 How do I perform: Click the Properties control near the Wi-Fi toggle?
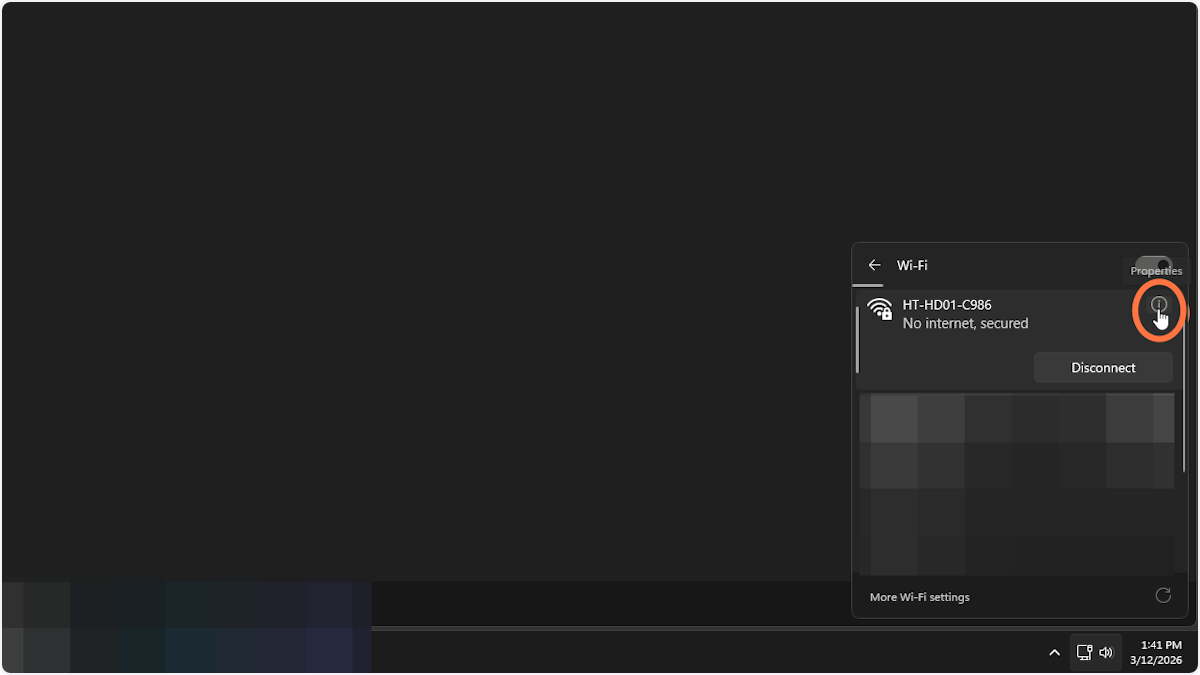point(1156,270)
